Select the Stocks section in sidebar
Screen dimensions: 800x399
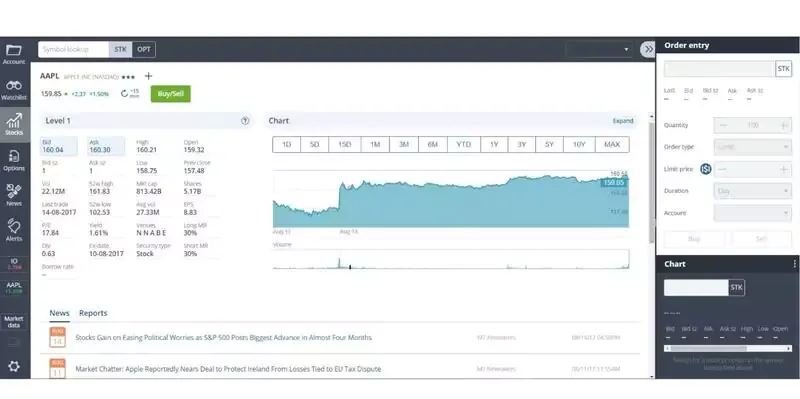pos(14,124)
